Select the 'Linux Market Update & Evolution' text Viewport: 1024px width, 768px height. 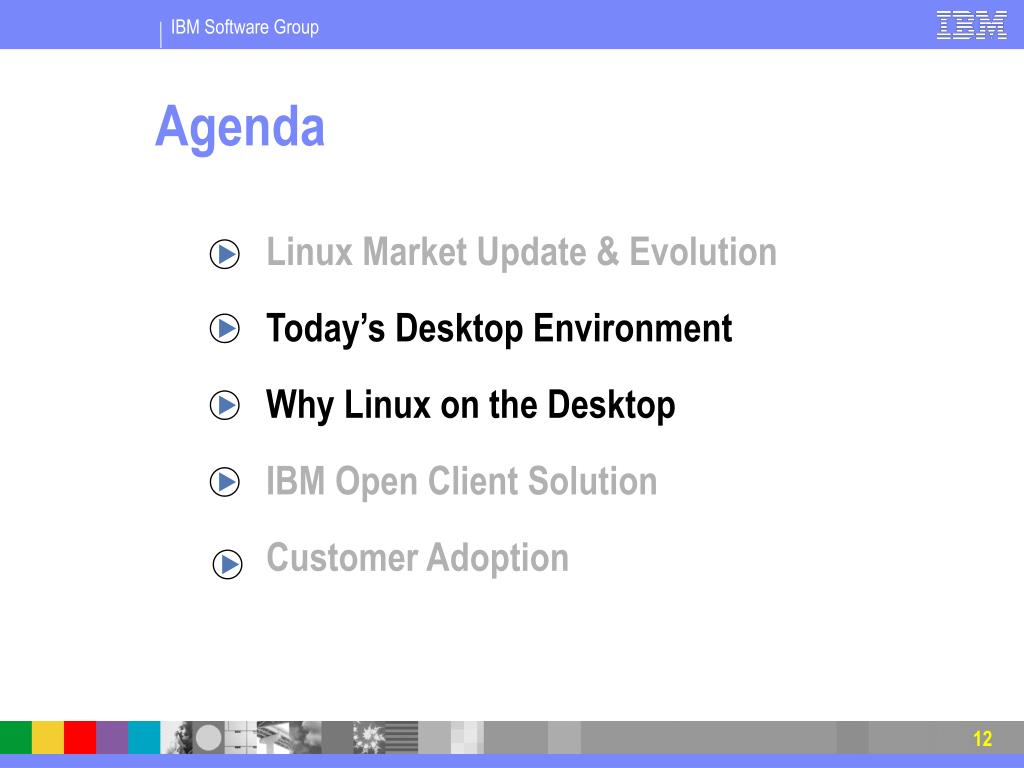pos(521,253)
